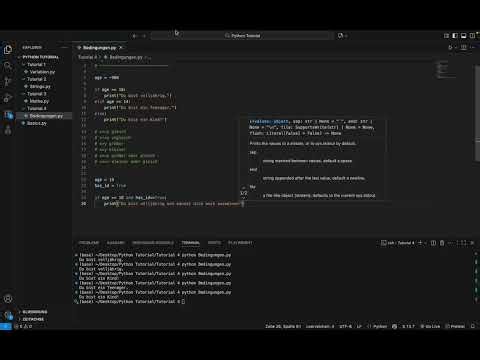Open Variablen.py in the explorer
The width and height of the screenshot is (480, 360).
pyautogui.click(x=42, y=72)
